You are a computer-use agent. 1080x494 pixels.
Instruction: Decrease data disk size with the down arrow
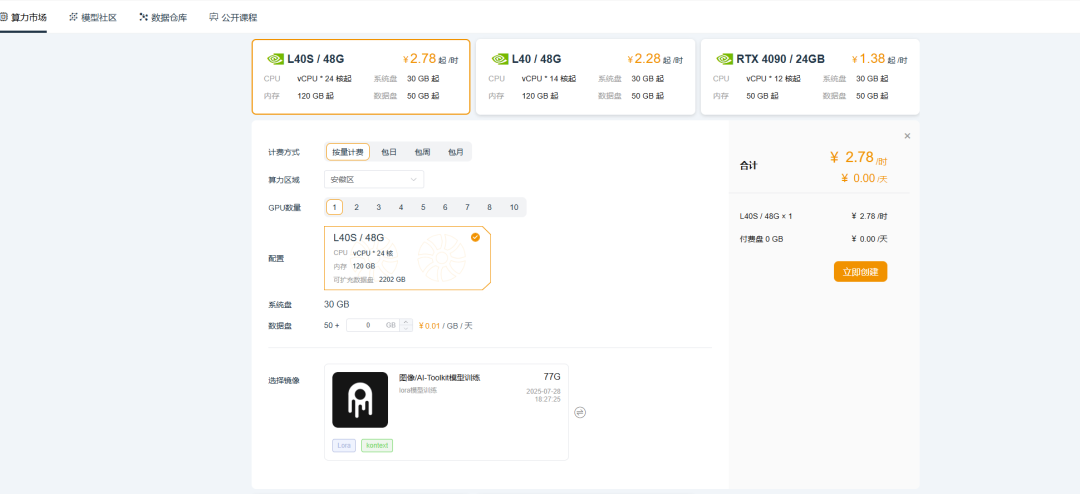pyautogui.click(x=405, y=328)
